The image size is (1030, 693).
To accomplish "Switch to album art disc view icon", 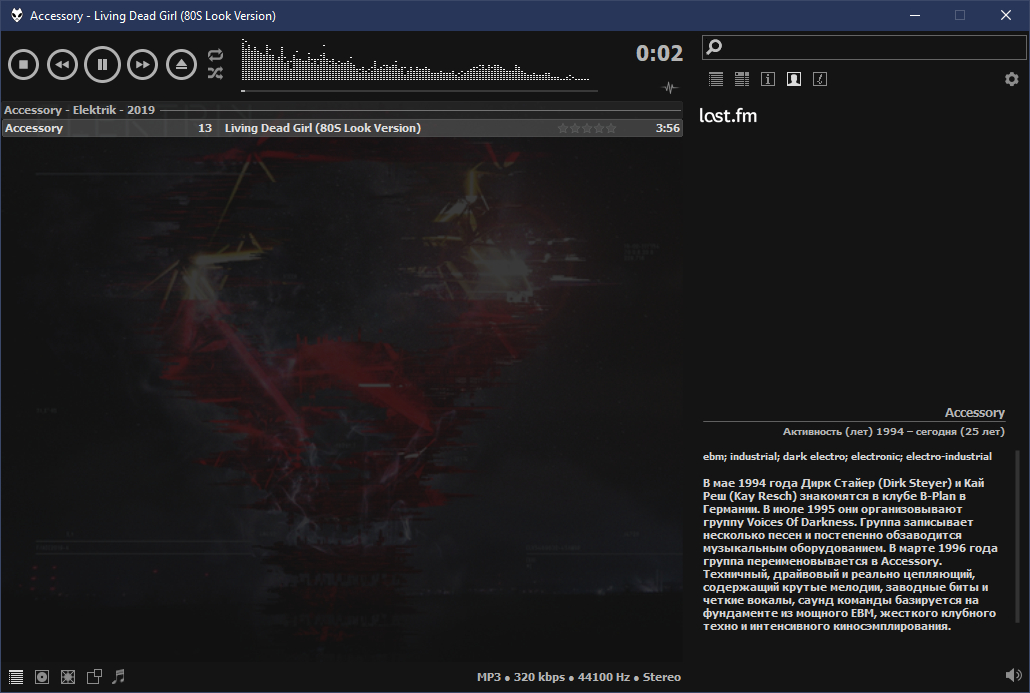I will [x=42, y=677].
